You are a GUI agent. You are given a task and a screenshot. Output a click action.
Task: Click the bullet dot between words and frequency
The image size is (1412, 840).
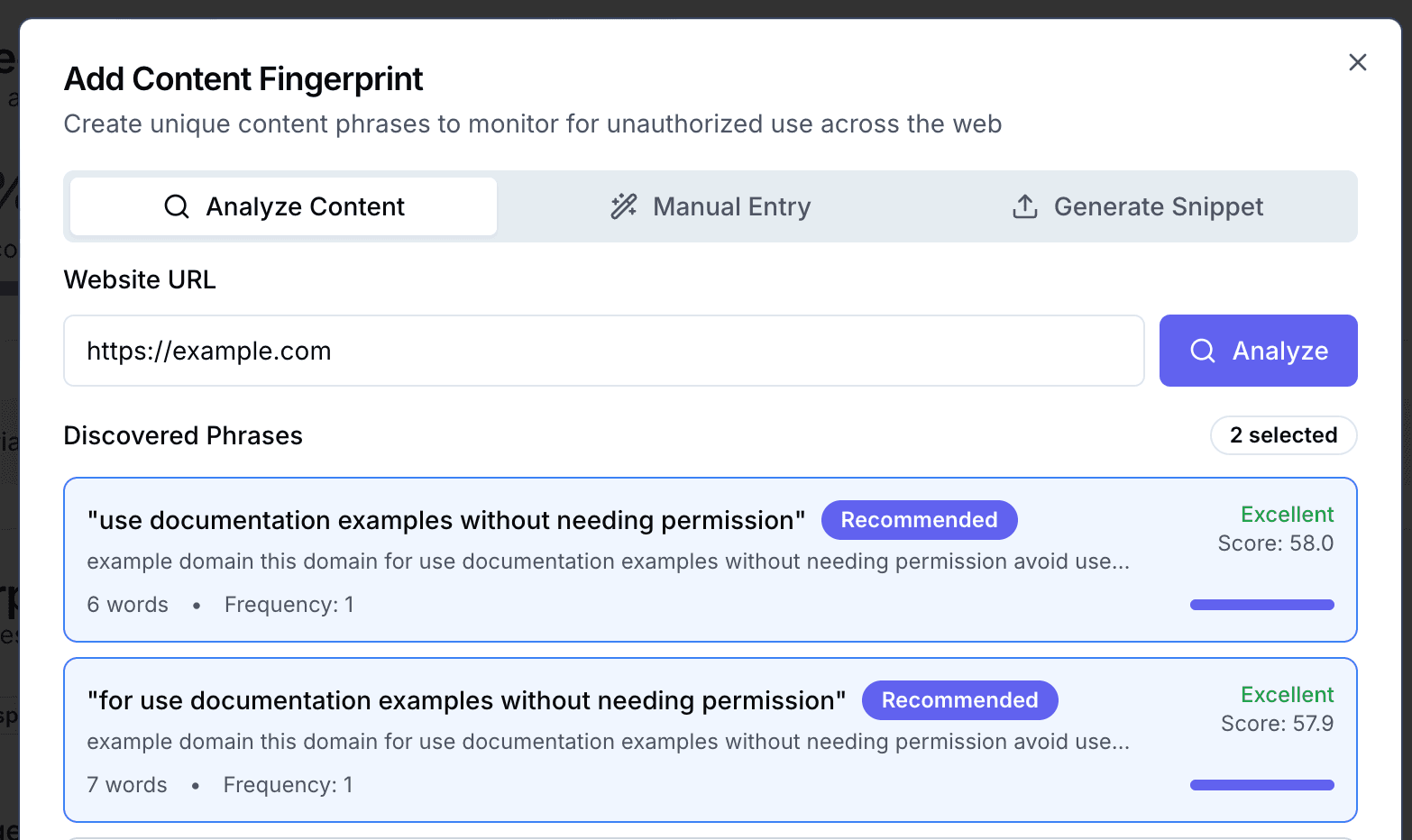[x=196, y=606]
